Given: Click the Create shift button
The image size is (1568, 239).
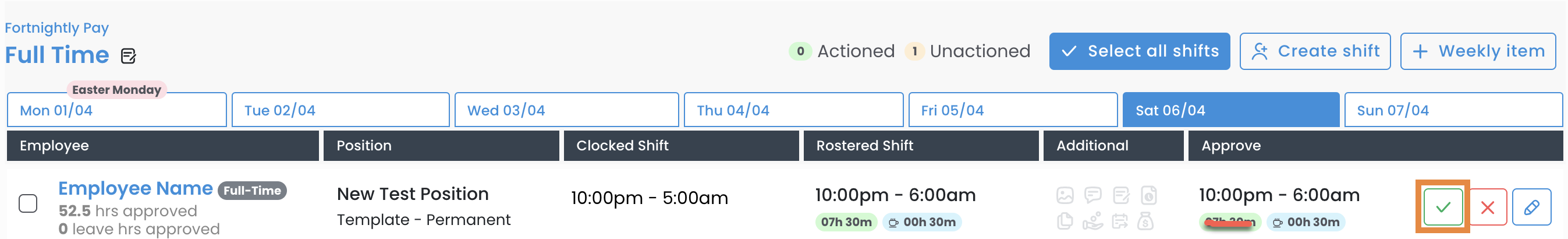Looking at the screenshot, I should tap(1314, 51).
